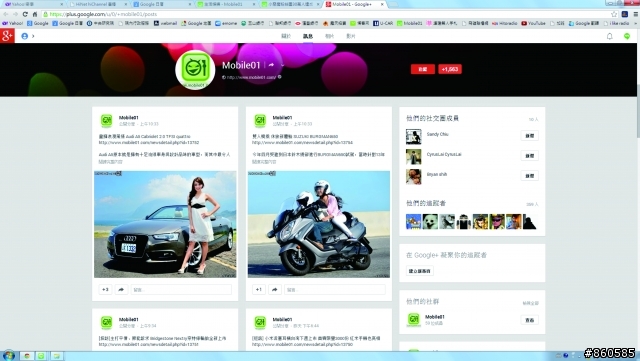The image size is (640, 361).
Task: Click the large Mobile01 profile logo
Action: (x=195, y=69)
